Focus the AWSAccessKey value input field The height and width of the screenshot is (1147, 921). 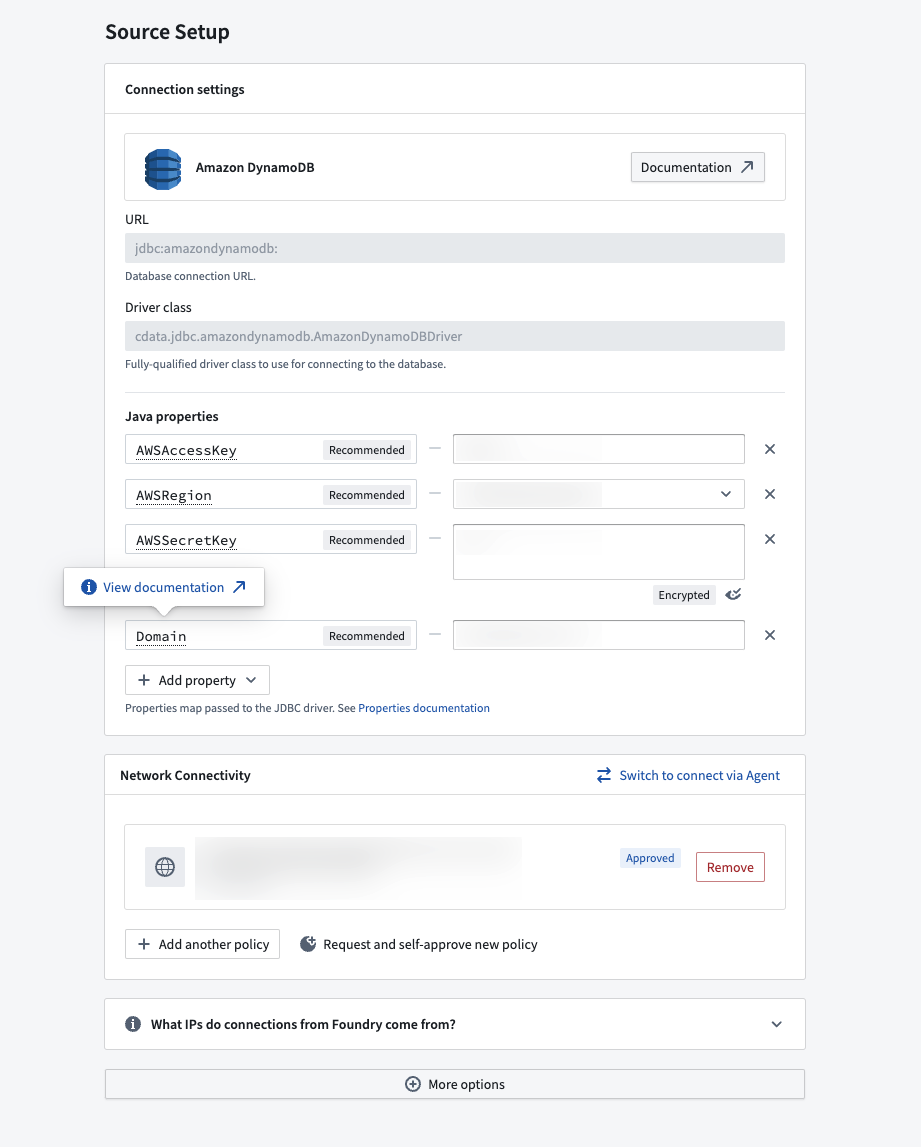(x=598, y=449)
